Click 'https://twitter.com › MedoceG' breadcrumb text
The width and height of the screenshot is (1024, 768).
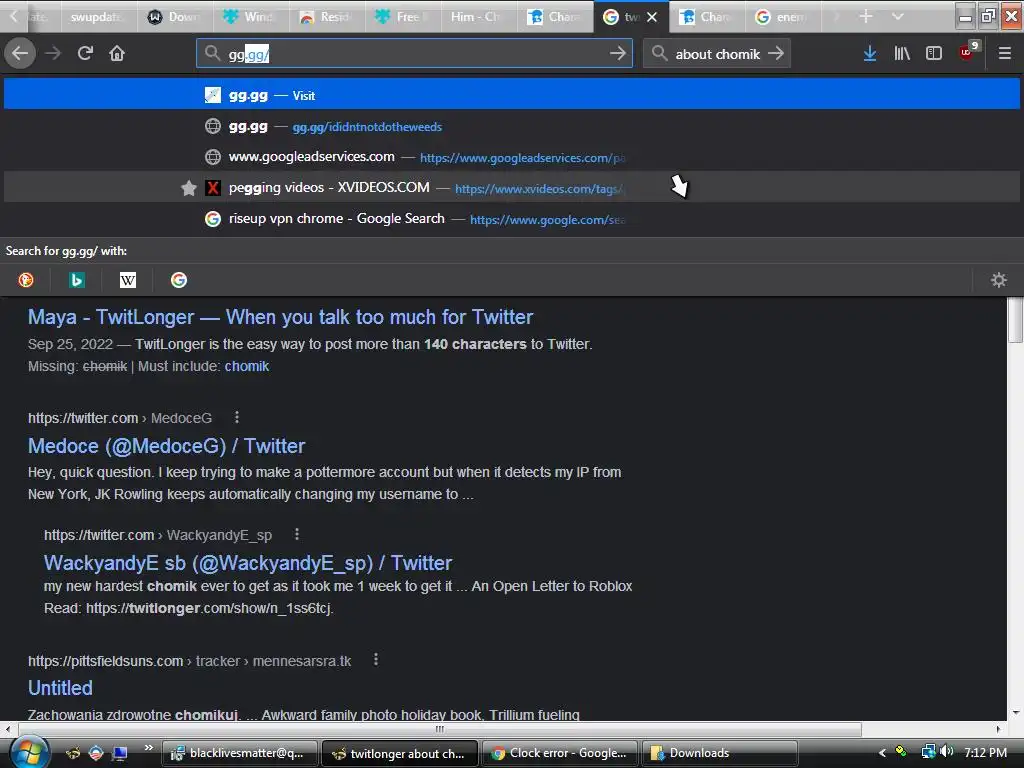pos(120,418)
